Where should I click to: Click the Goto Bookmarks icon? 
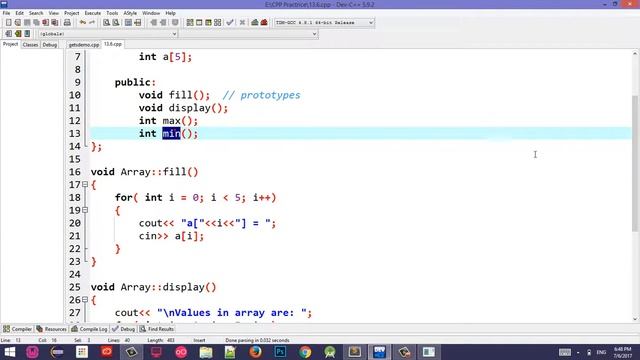point(27,33)
